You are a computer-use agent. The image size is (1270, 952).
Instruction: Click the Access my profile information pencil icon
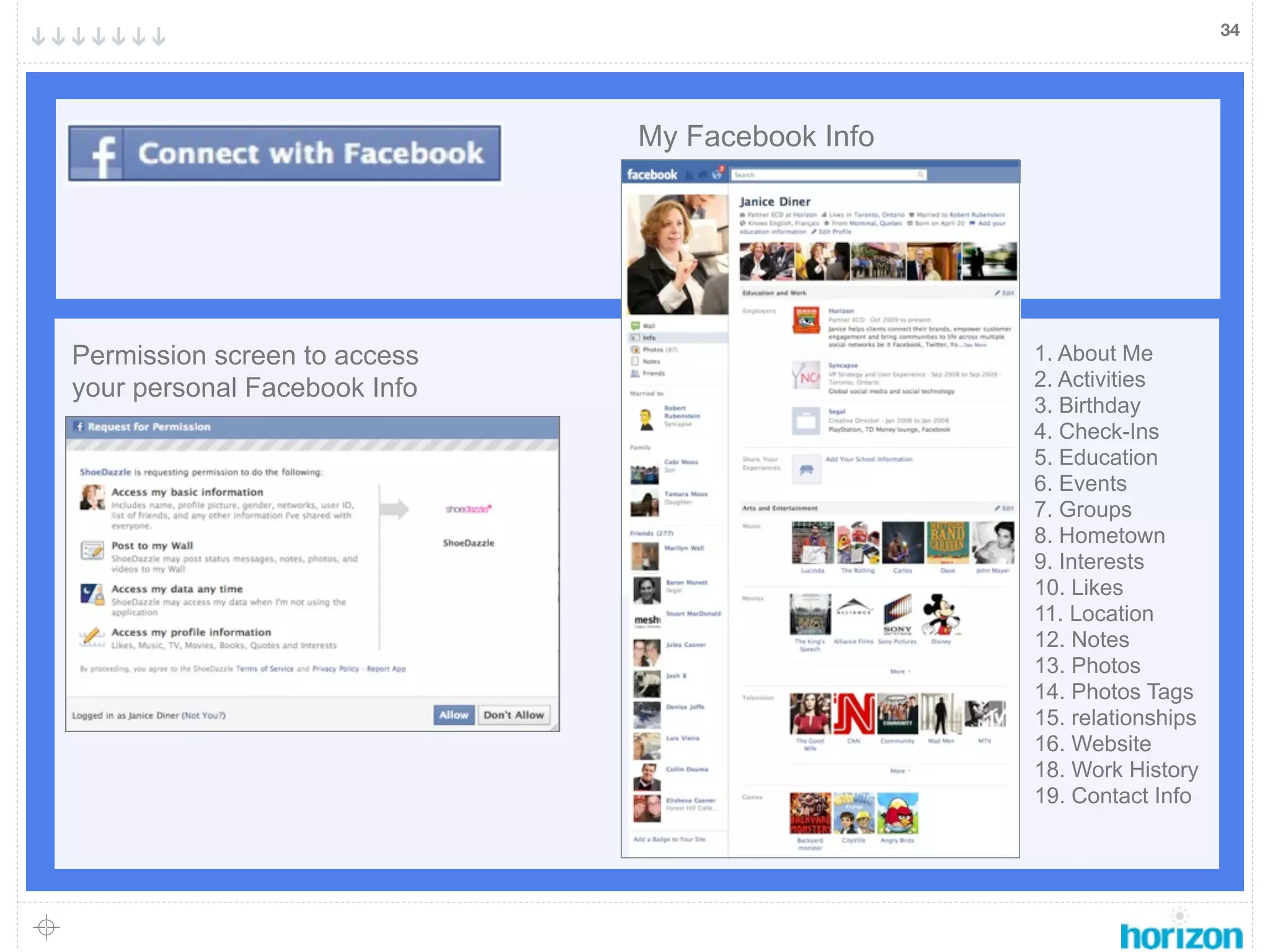click(x=92, y=637)
